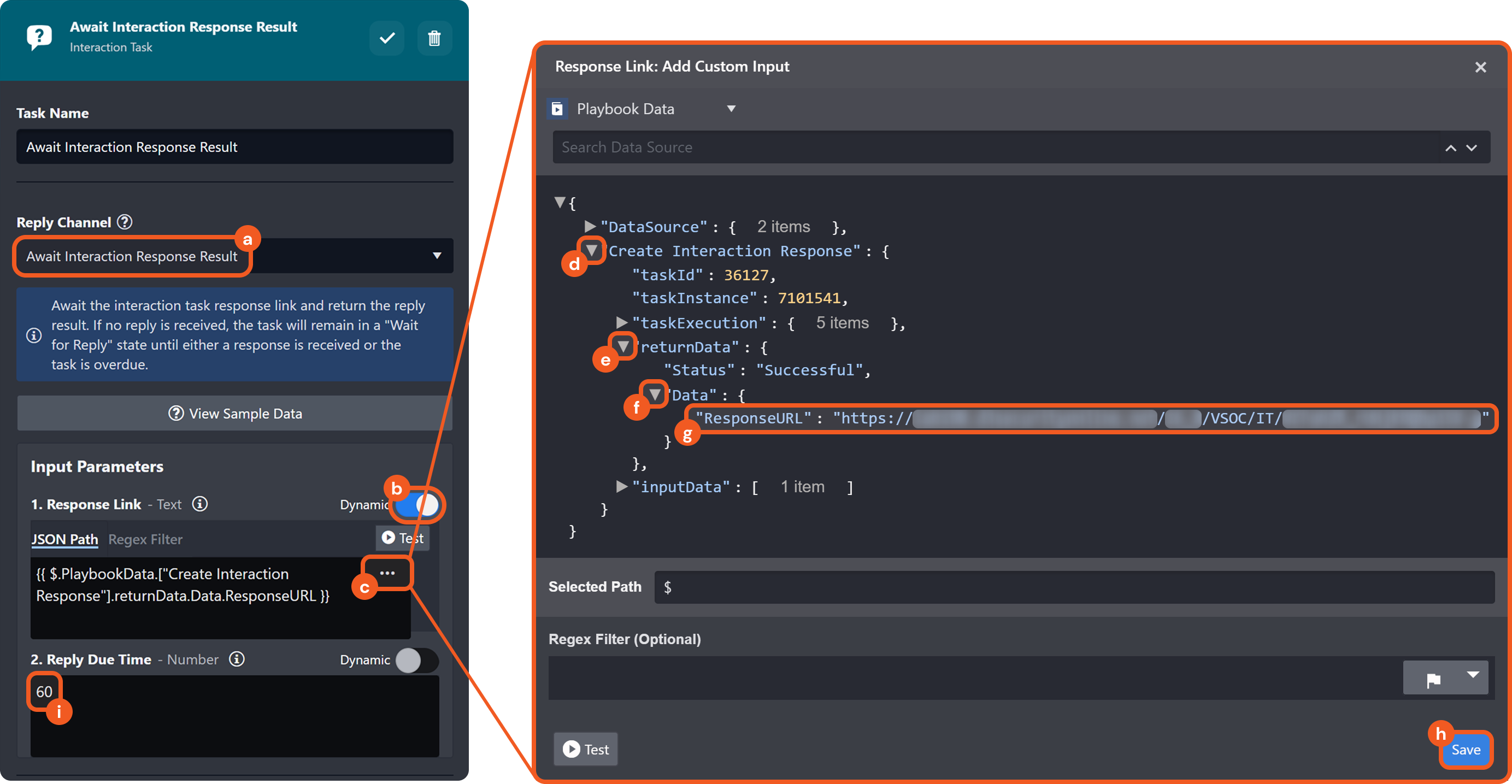The width and height of the screenshot is (1512, 784).
Task: Enable the Reply Due Time Dynamic toggle
Action: (416, 660)
